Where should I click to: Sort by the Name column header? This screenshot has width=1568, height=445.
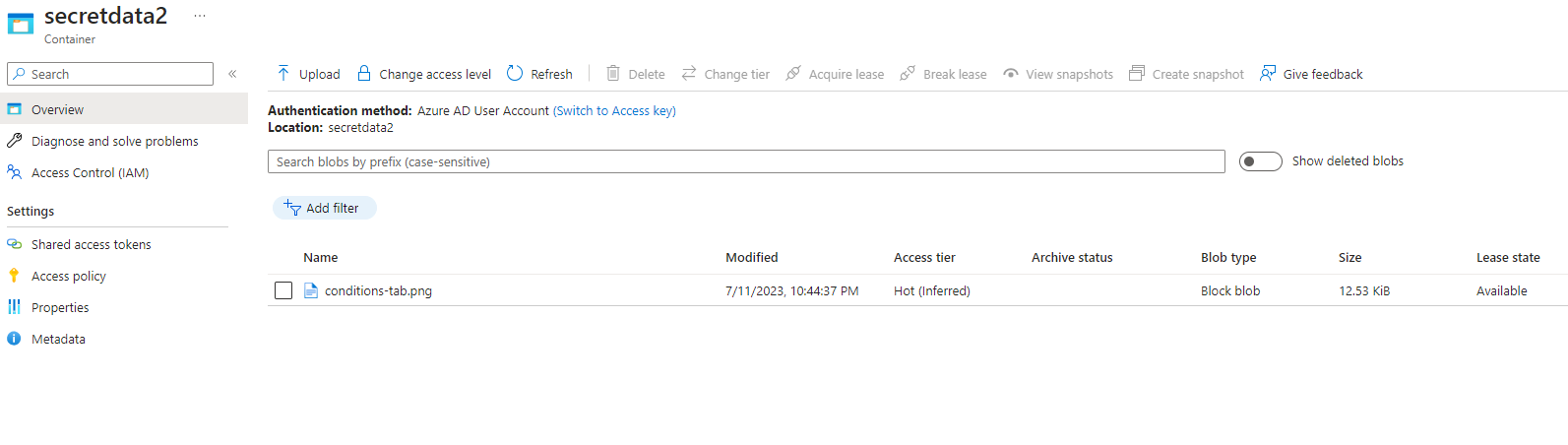321,257
